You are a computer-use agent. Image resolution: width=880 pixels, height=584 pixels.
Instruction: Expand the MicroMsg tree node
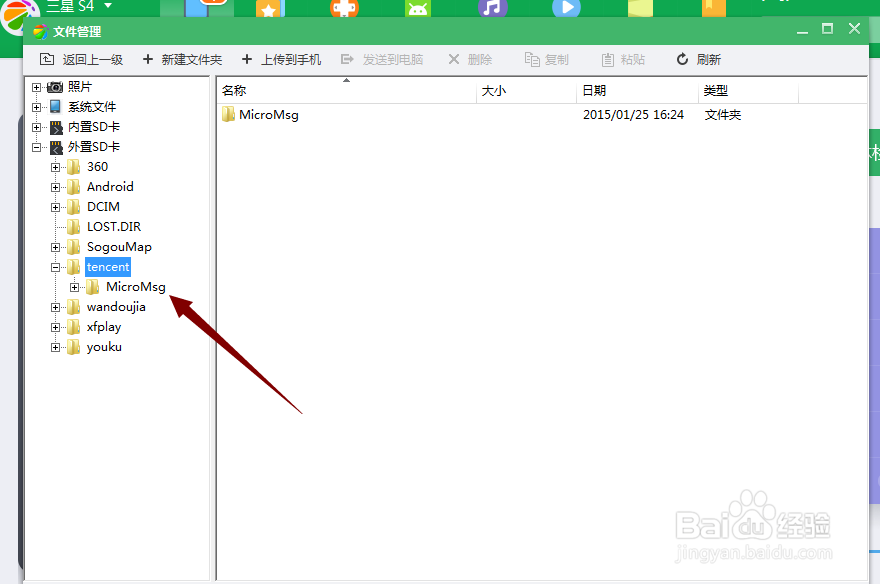click(74, 287)
